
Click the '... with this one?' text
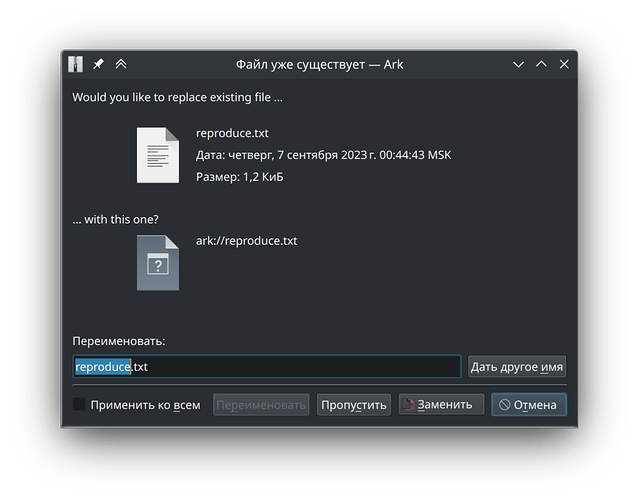coord(115,220)
